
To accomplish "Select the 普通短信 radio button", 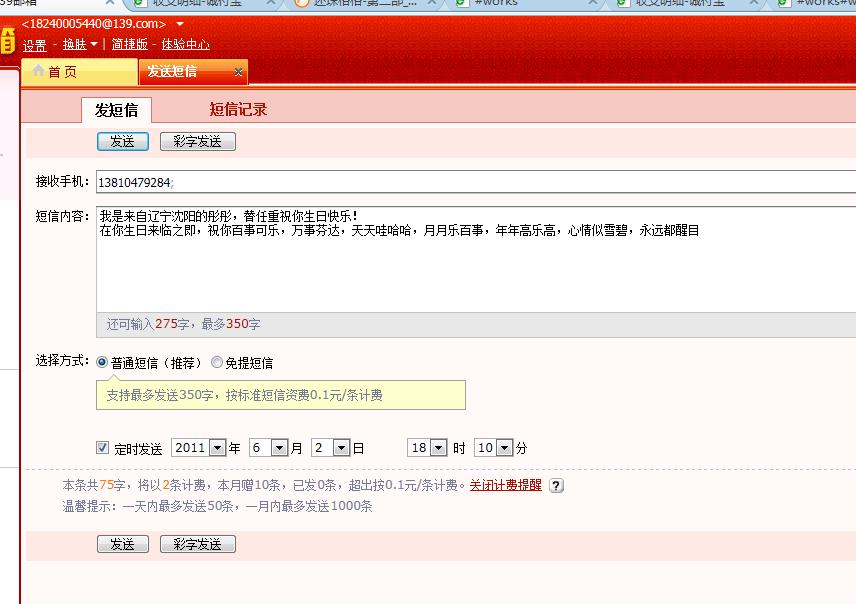I will [101, 363].
